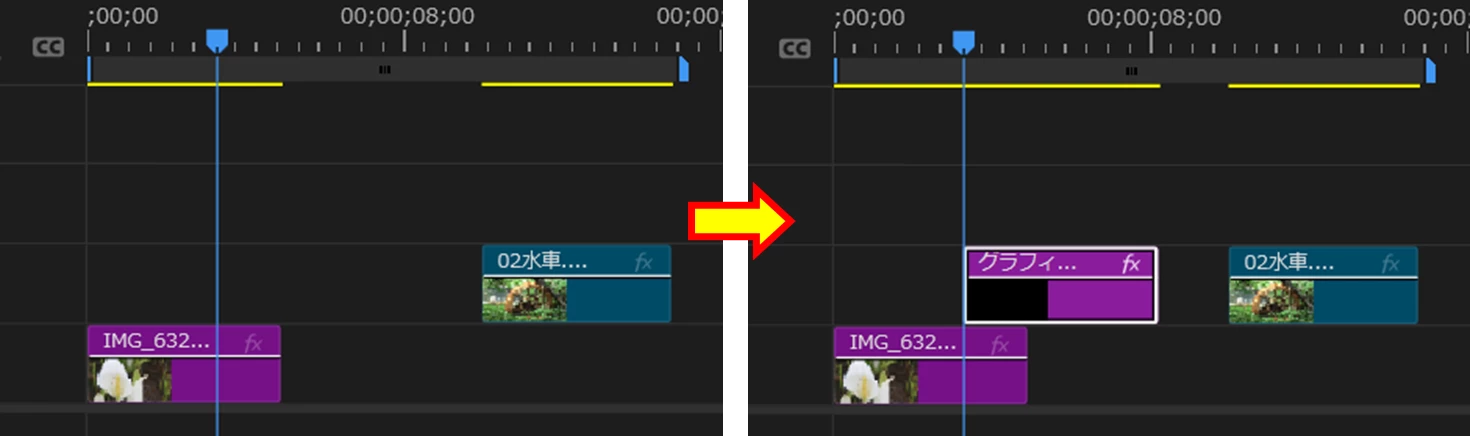Select the グラフィ graphic clip title
Screen dimensions: 1470x436
tap(1027, 263)
